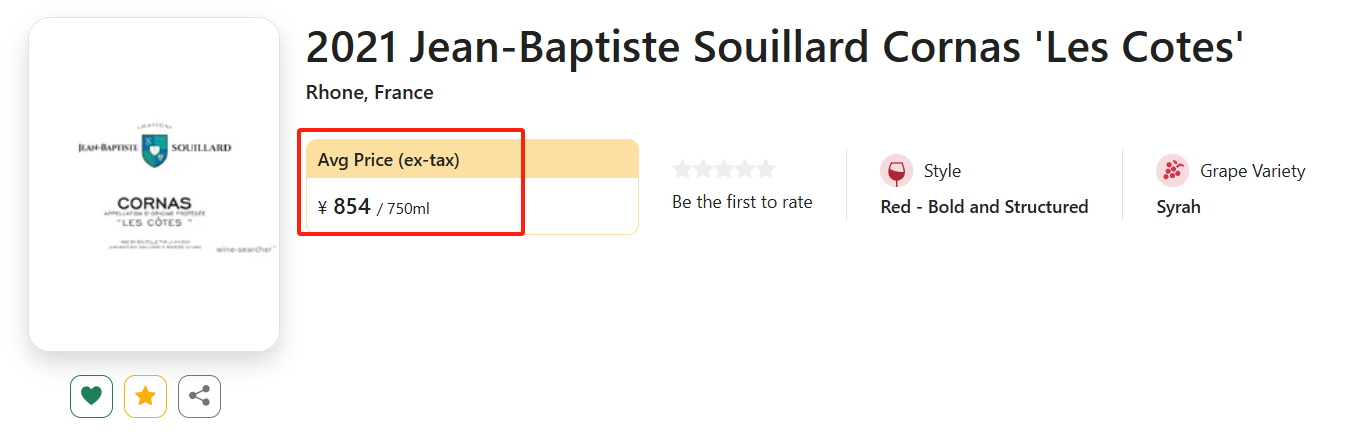Open the Red - Bold and Structured link
The height and width of the screenshot is (447, 1350).
click(984, 207)
